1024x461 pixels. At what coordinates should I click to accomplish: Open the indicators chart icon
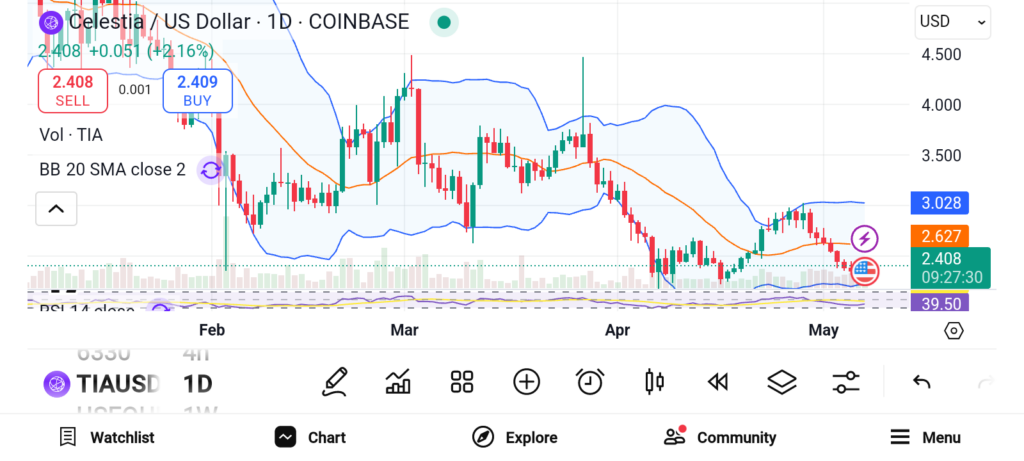tap(398, 381)
